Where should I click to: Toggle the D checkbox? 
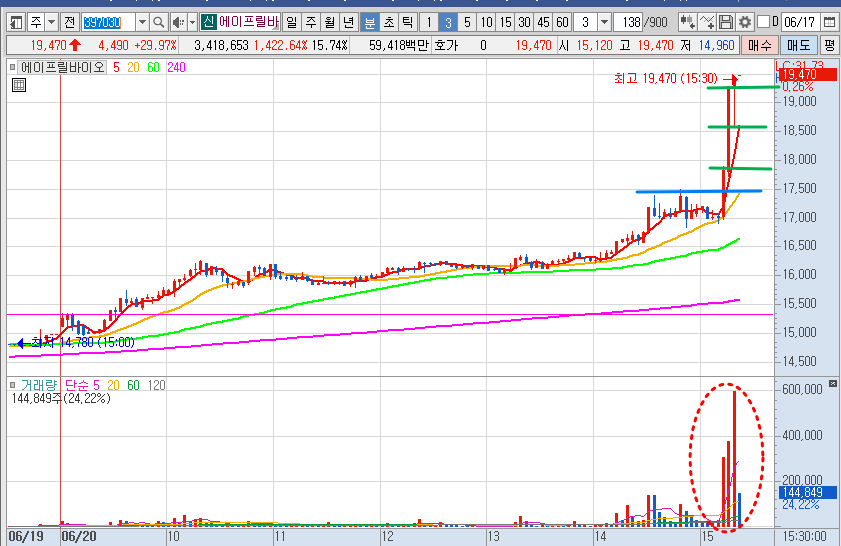click(763, 22)
